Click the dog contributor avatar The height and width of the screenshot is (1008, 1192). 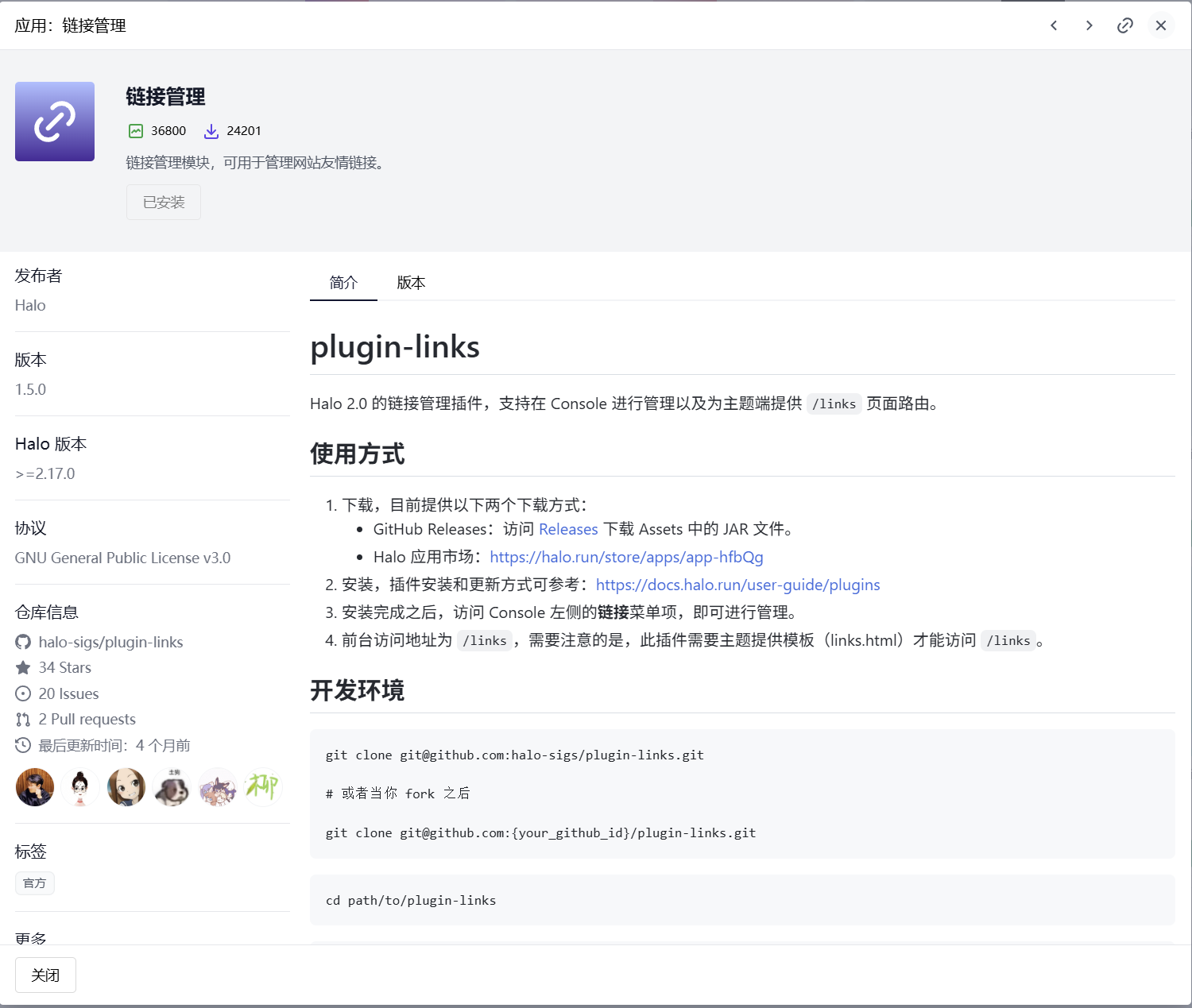[x=172, y=787]
